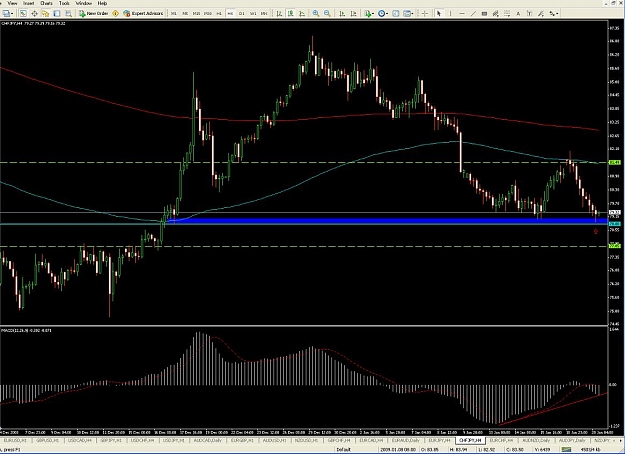Select the Text Label tool
625x454 pixels.
[529, 14]
